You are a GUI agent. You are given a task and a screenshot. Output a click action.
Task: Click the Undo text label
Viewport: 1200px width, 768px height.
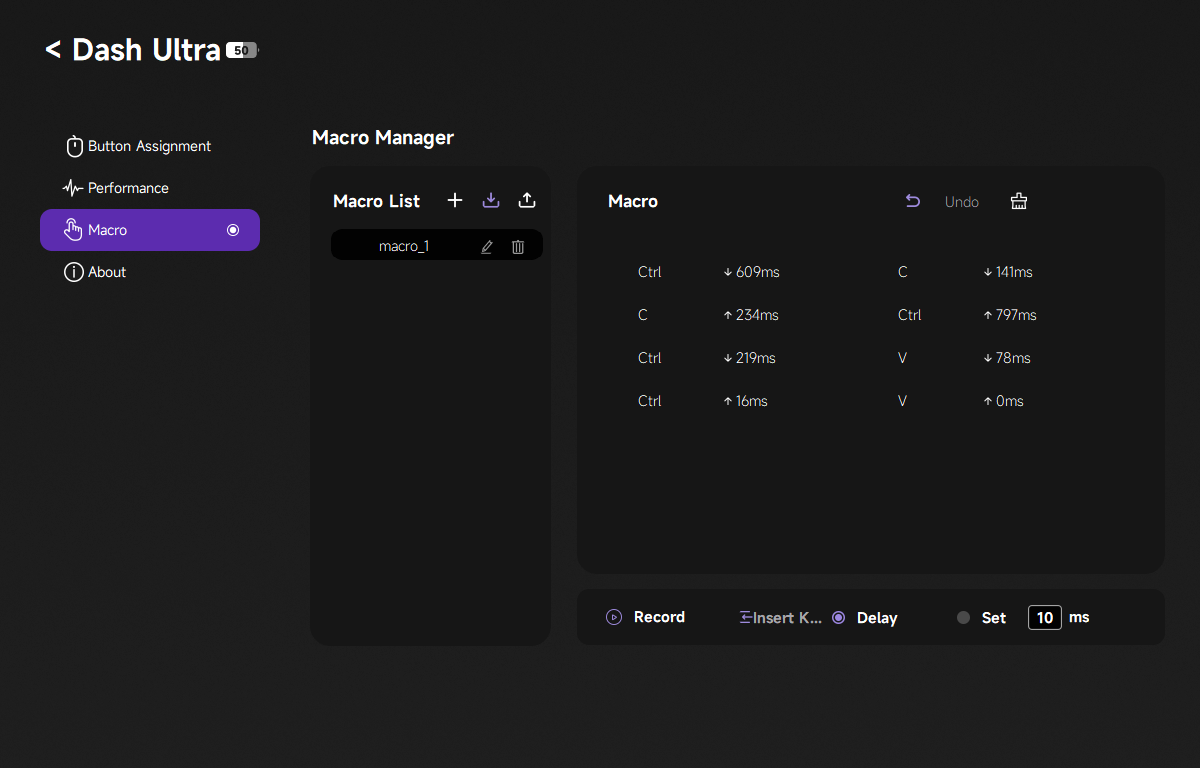click(962, 202)
